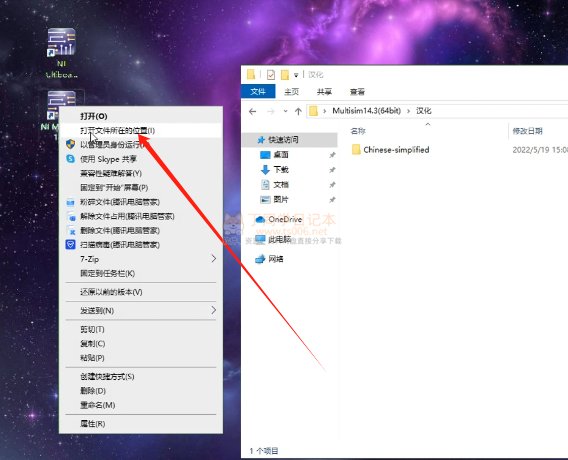Switch to the 主页 ribbon tab
The image size is (568, 460).
[x=292, y=92]
